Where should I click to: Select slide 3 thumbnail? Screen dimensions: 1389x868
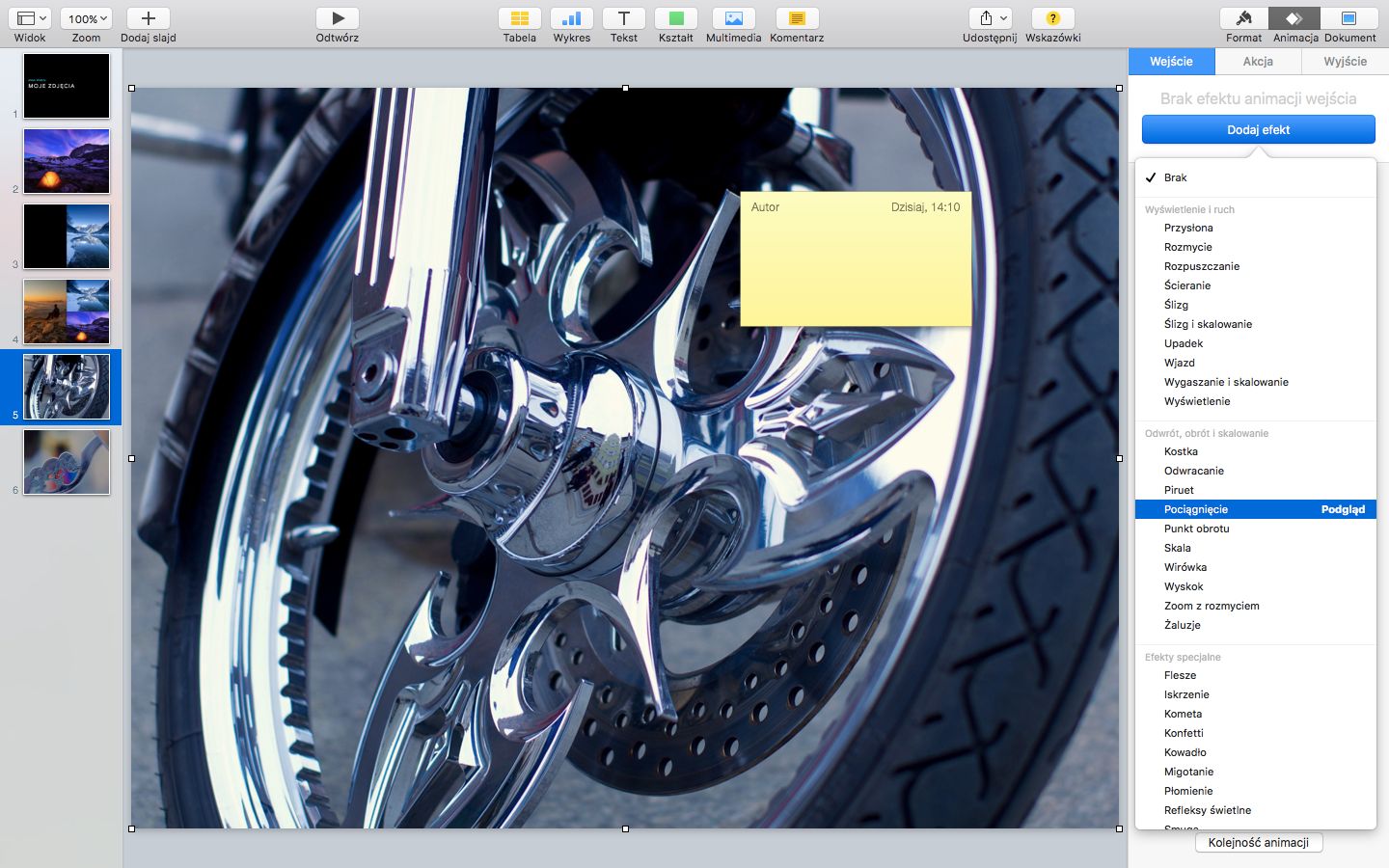click(x=67, y=236)
